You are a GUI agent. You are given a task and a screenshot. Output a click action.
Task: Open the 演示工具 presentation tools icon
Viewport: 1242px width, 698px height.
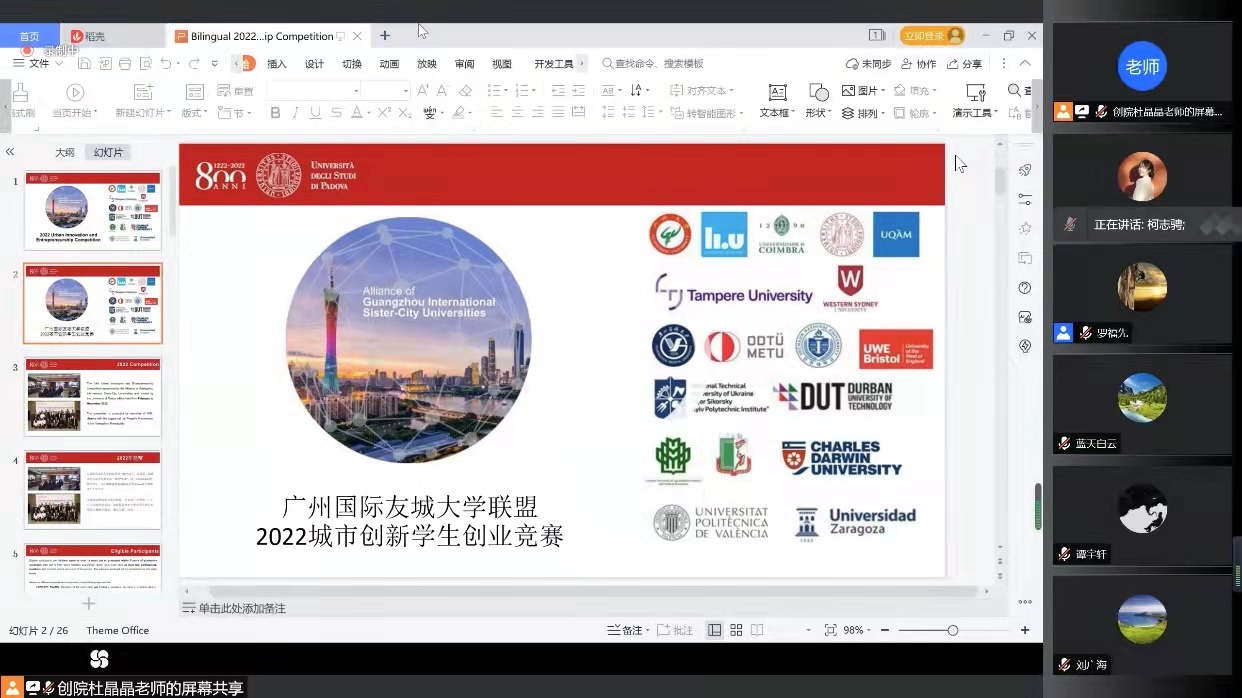[976, 92]
